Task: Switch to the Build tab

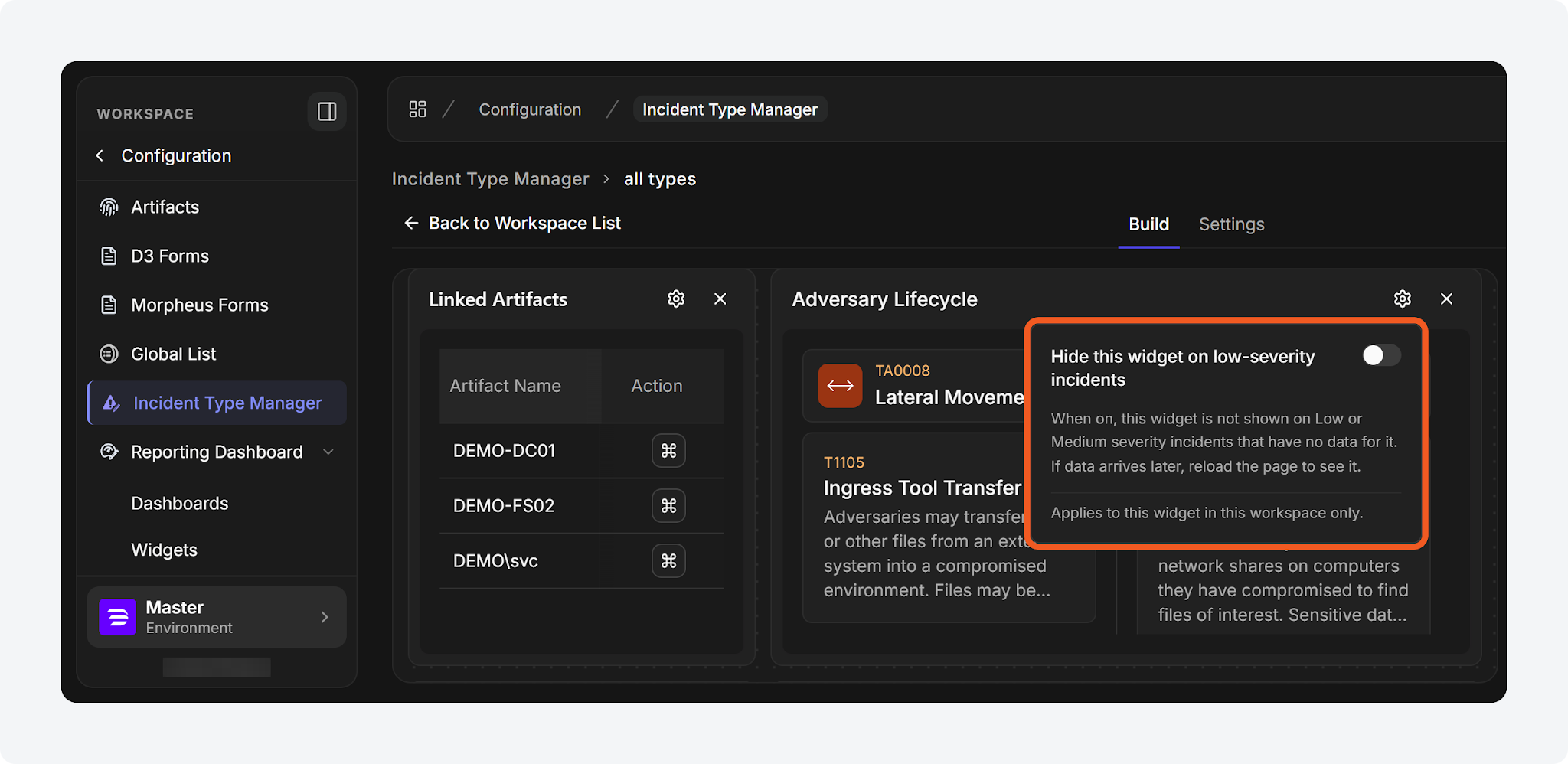Action: coord(1148,224)
